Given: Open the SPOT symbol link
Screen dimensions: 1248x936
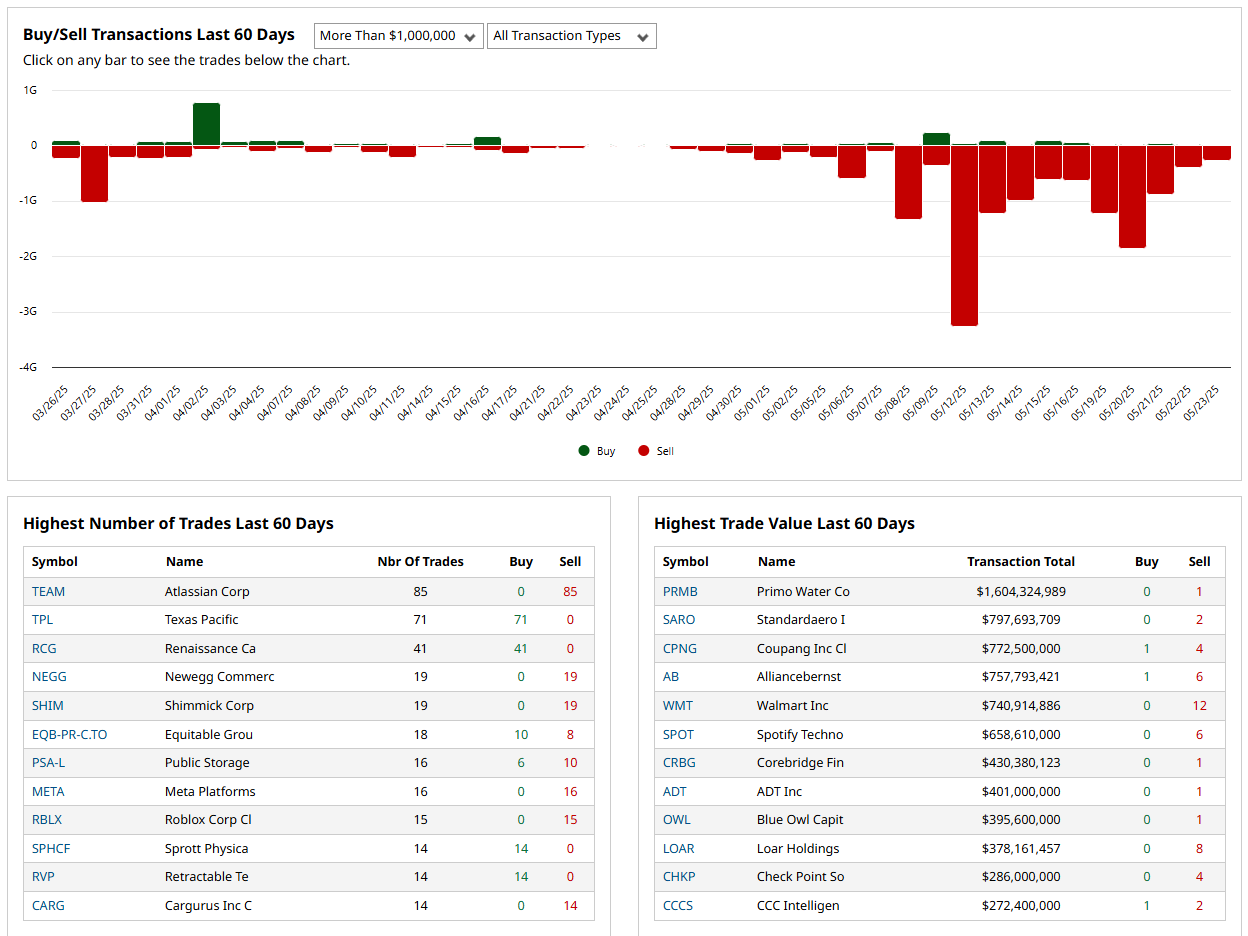Looking at the screenshot, I should (678, 734).
